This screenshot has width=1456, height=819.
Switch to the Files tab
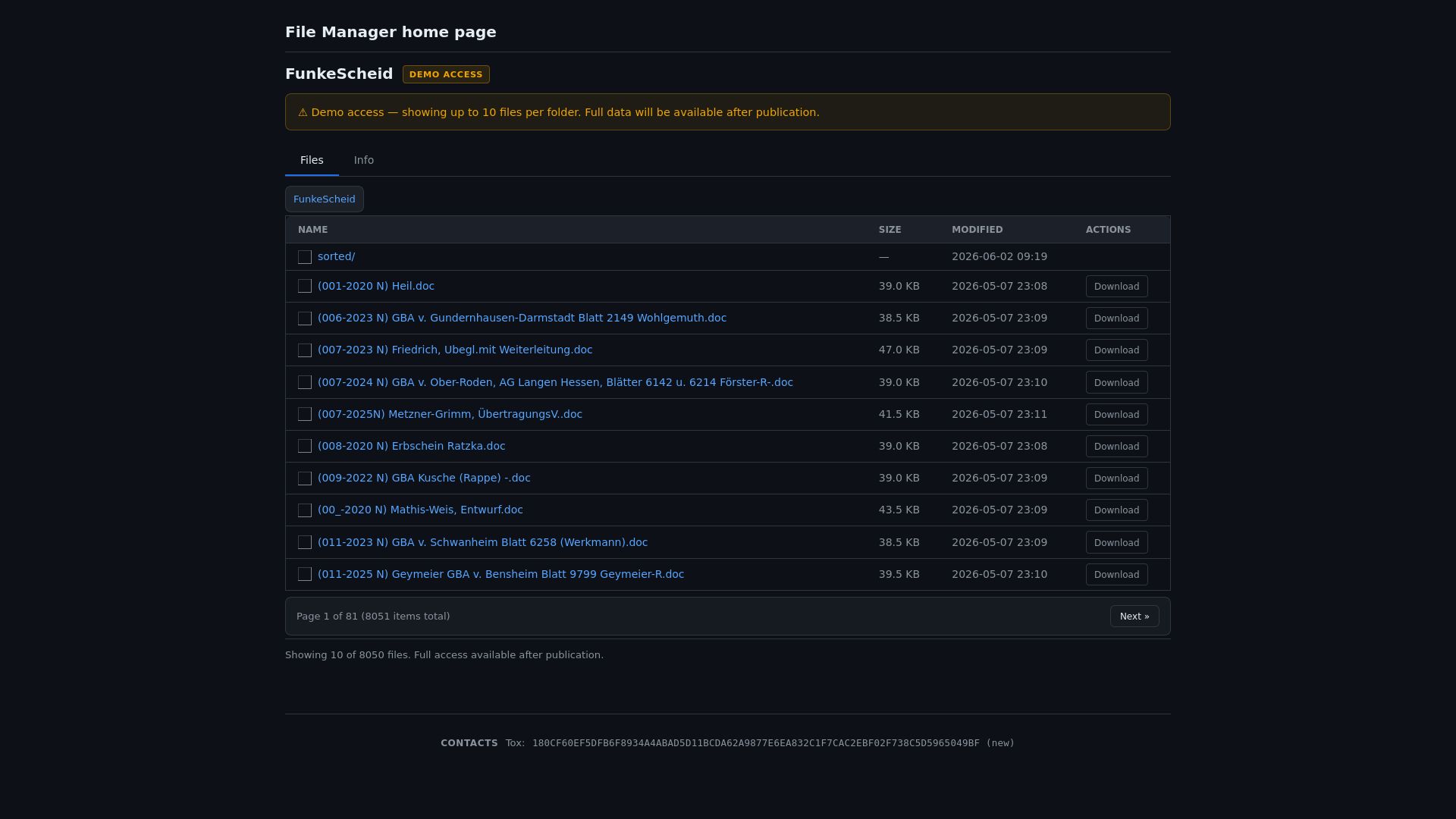pyautogui.click(x=312, y=160)
